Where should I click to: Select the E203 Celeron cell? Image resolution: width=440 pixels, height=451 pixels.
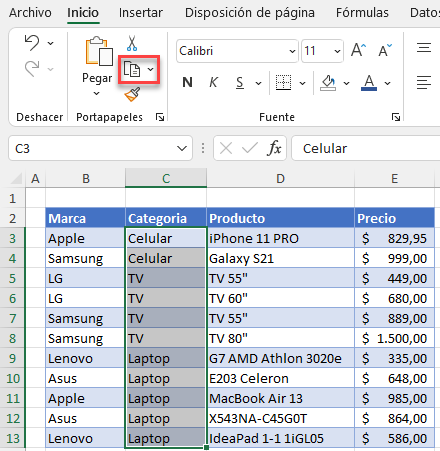[280, 379]
